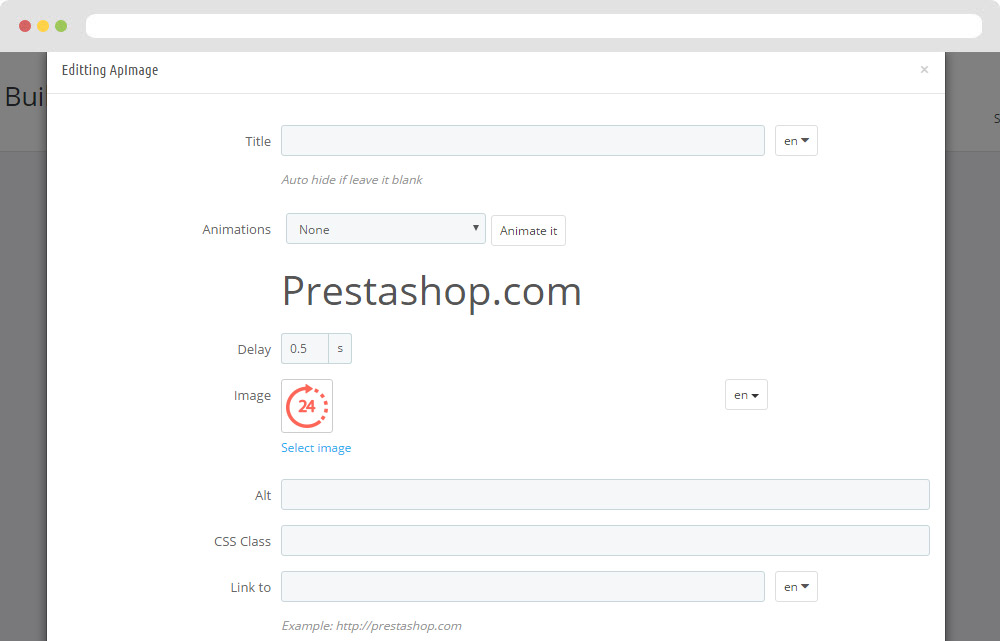Click the 'Example: http://prestashop.com' hint text
This screenshot has height=641, width=1000.
[x=372, y=626]
